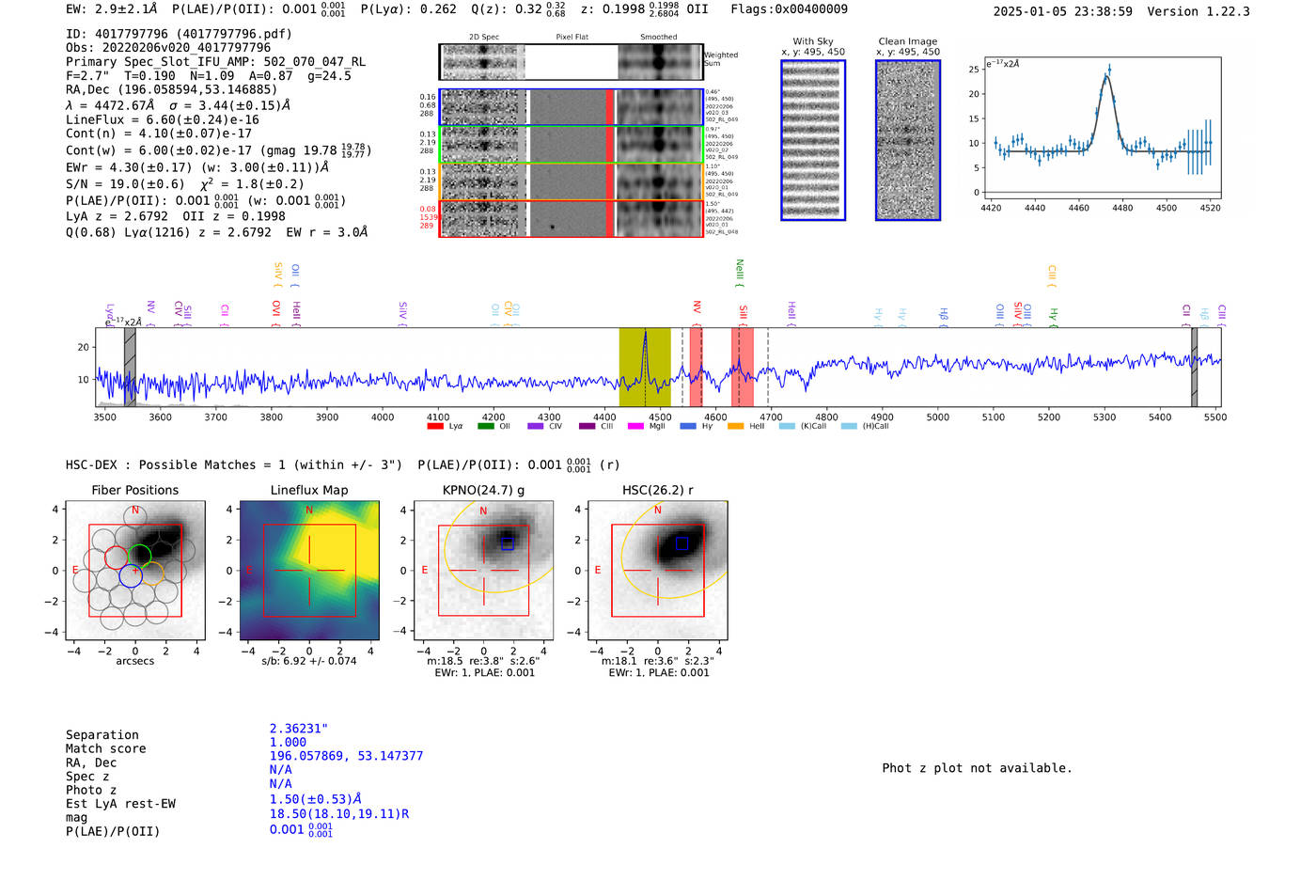Open the Lineflux Map panel
This screenshot has width=1316, height=896.
309,570
